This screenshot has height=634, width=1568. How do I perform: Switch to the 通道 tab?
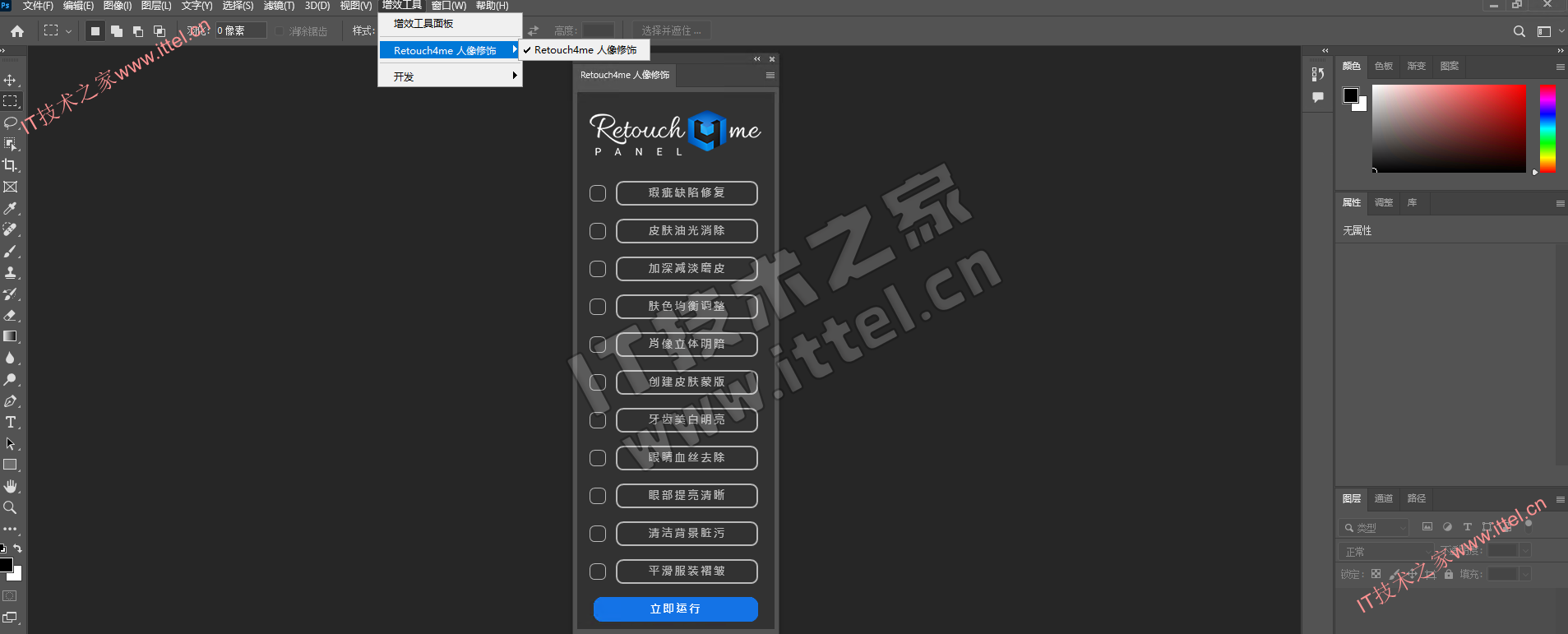pyautogui.click(x=1384, y=498)
